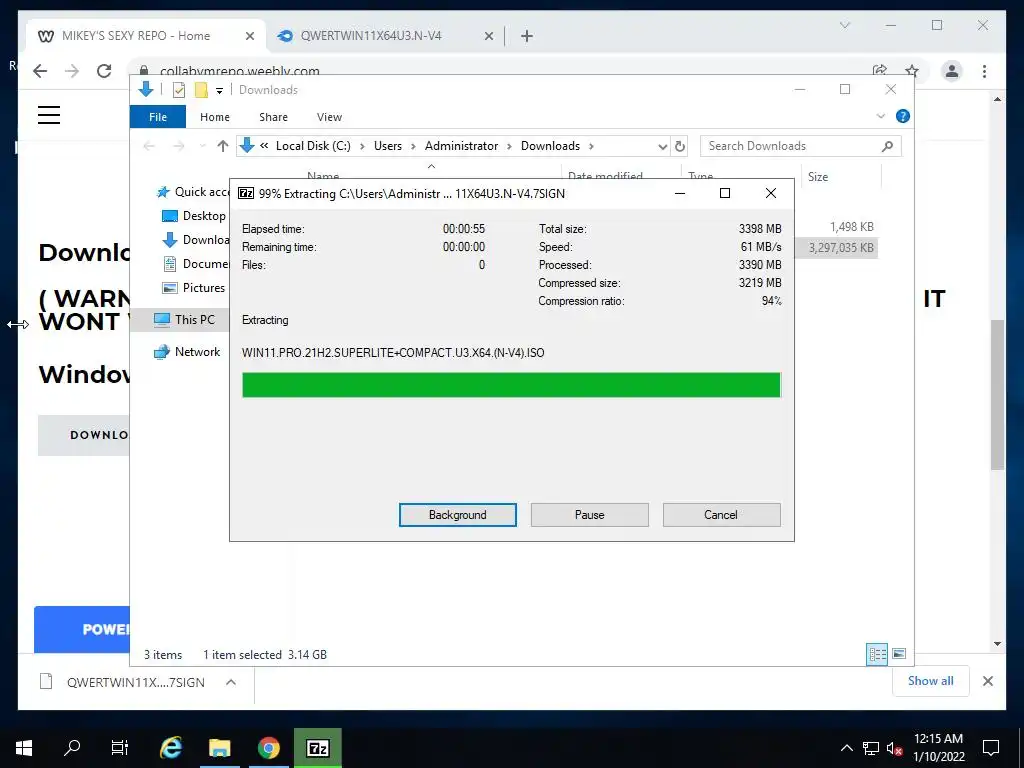Open Task View on taskbar

pos(120,748)
